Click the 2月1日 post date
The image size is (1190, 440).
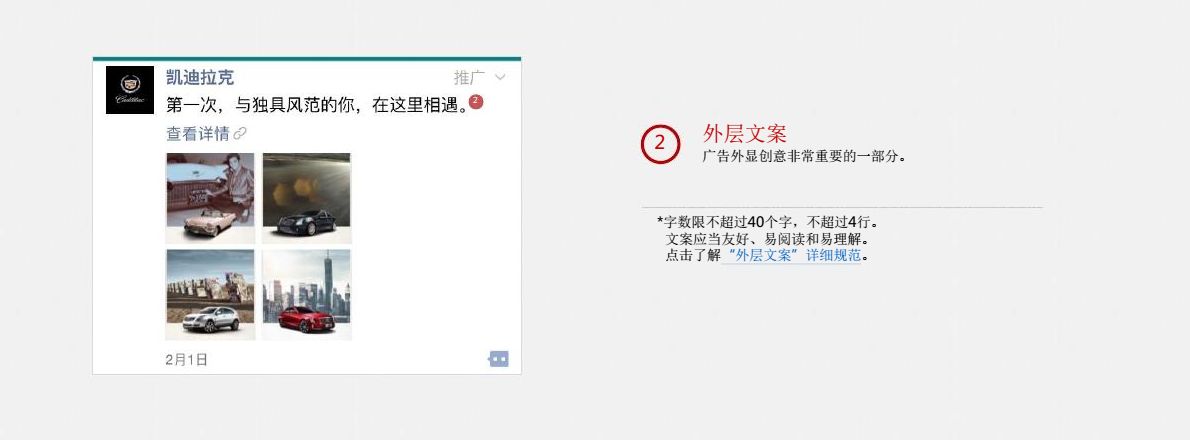click(187, 360)
